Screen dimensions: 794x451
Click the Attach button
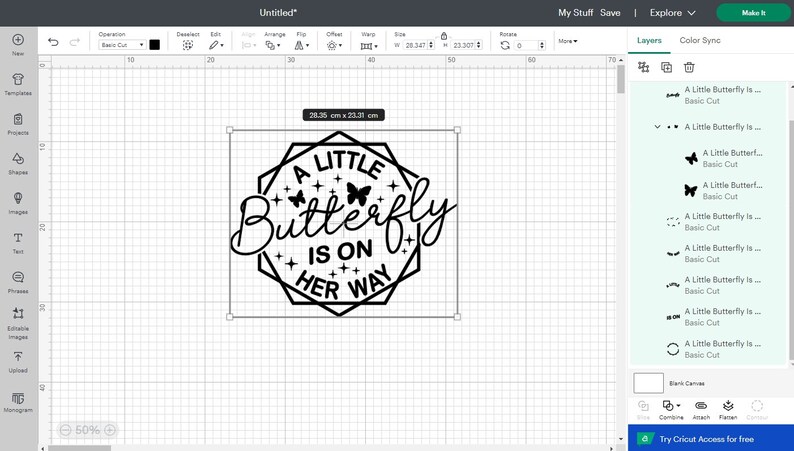coord(701,409)
